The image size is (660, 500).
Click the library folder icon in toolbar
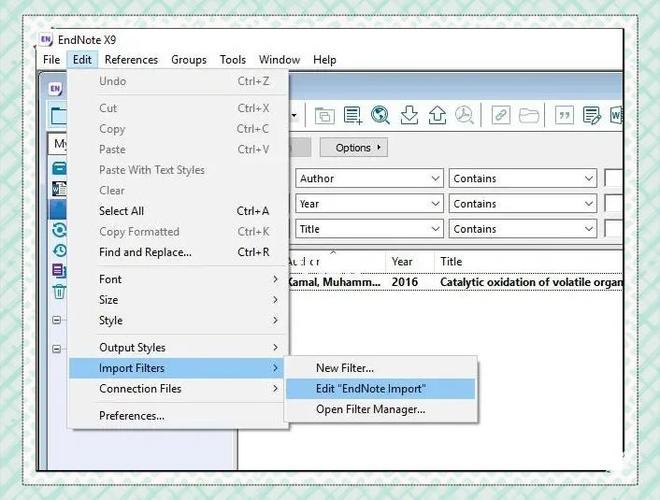point(58,115)
